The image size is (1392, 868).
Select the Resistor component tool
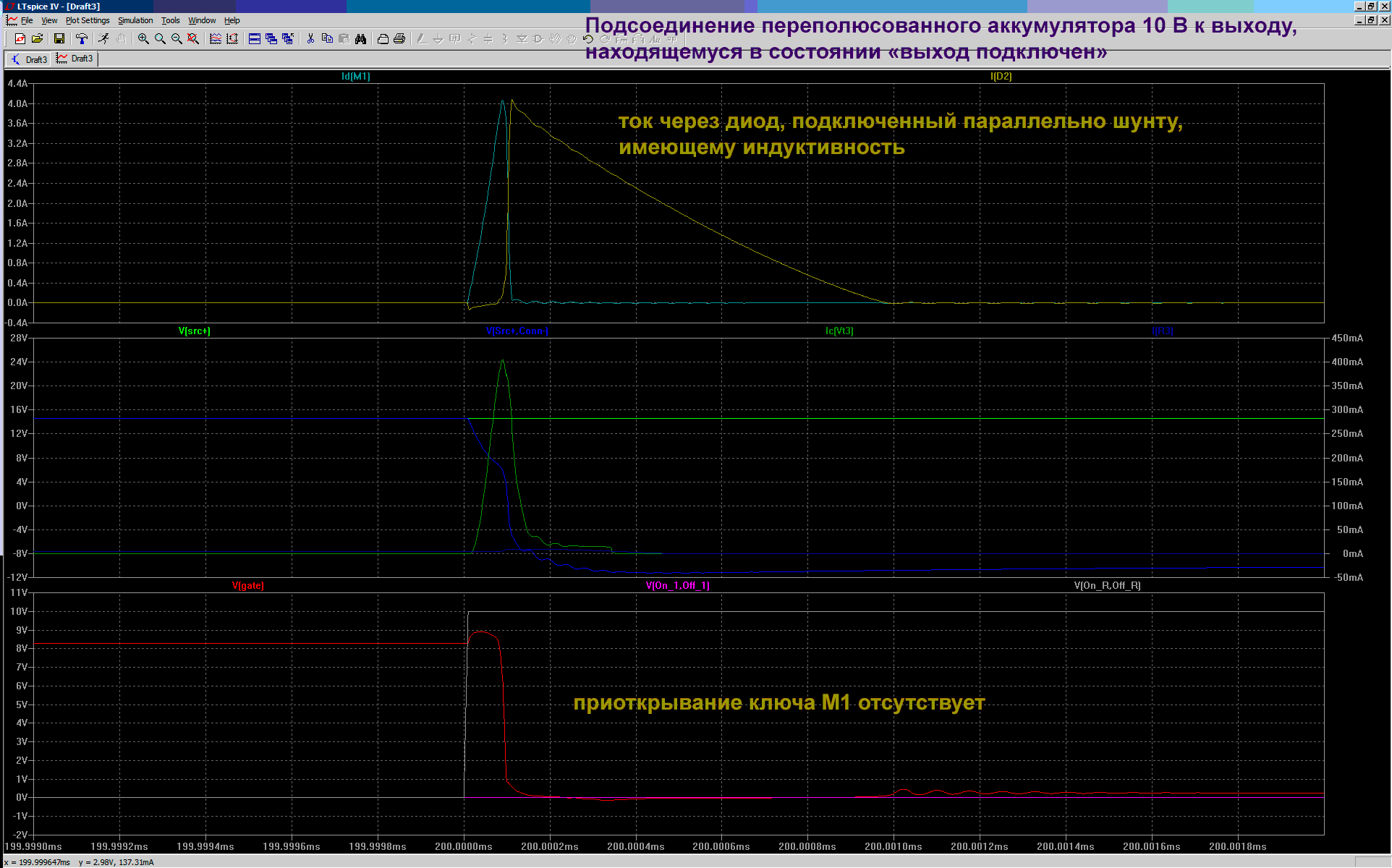tap(472, 38)
